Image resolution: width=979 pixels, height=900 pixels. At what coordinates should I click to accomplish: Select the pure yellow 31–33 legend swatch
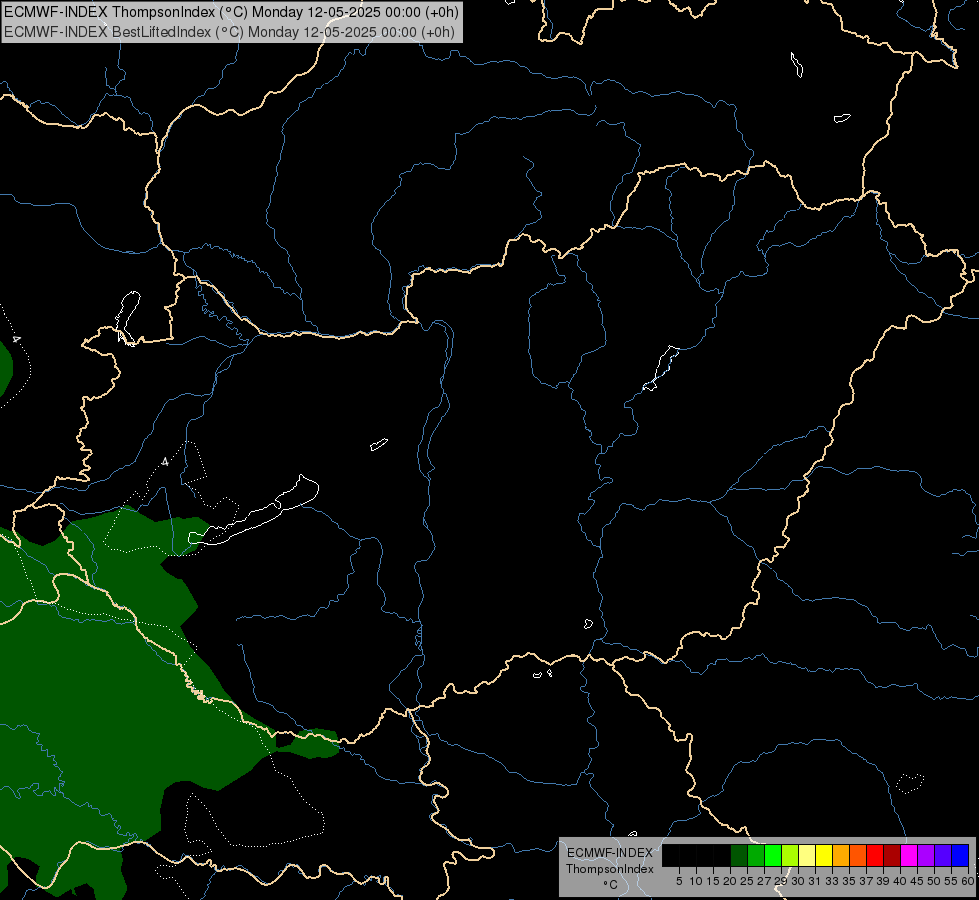click(x=824, y=855)
